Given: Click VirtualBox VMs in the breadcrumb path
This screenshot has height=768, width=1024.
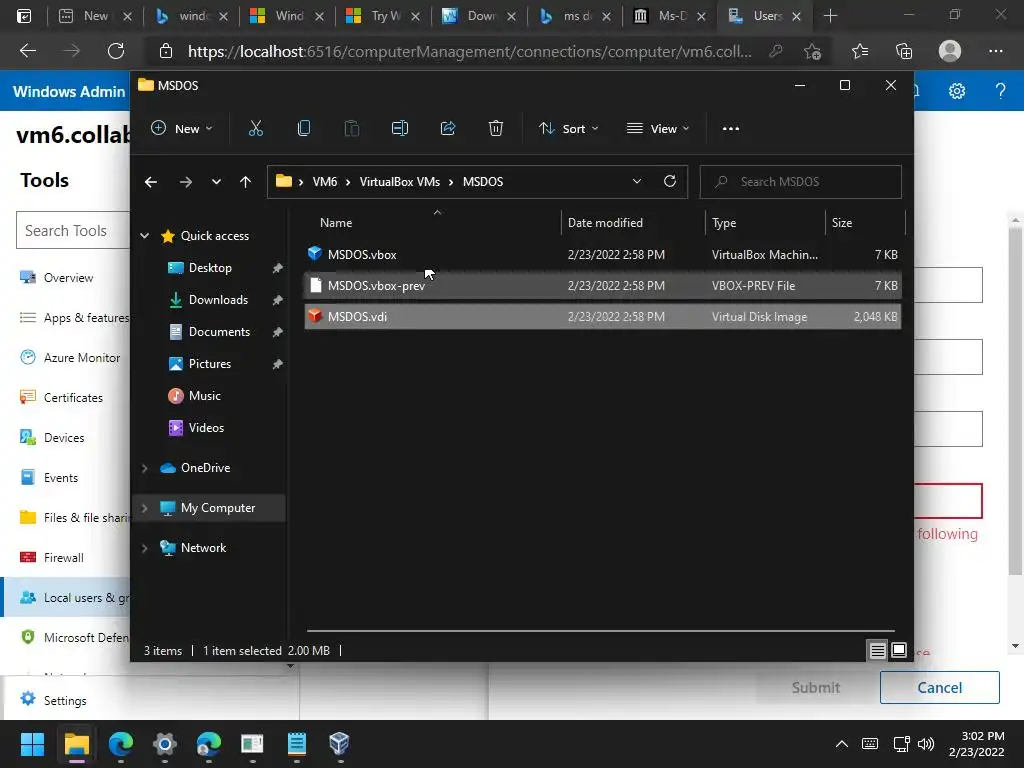Looking at the screenshot, I should (x=400, y=182).
